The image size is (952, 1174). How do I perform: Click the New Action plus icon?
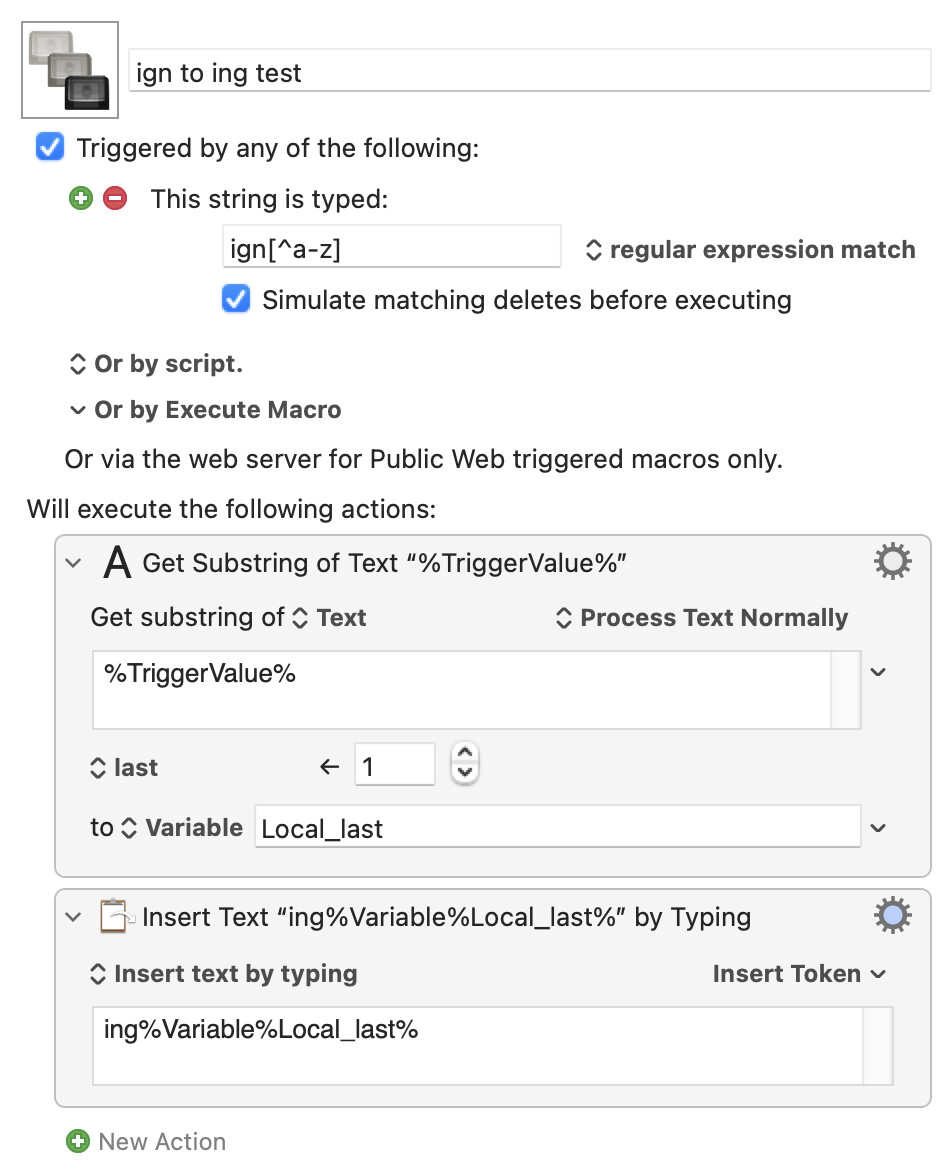[78, 1141]
